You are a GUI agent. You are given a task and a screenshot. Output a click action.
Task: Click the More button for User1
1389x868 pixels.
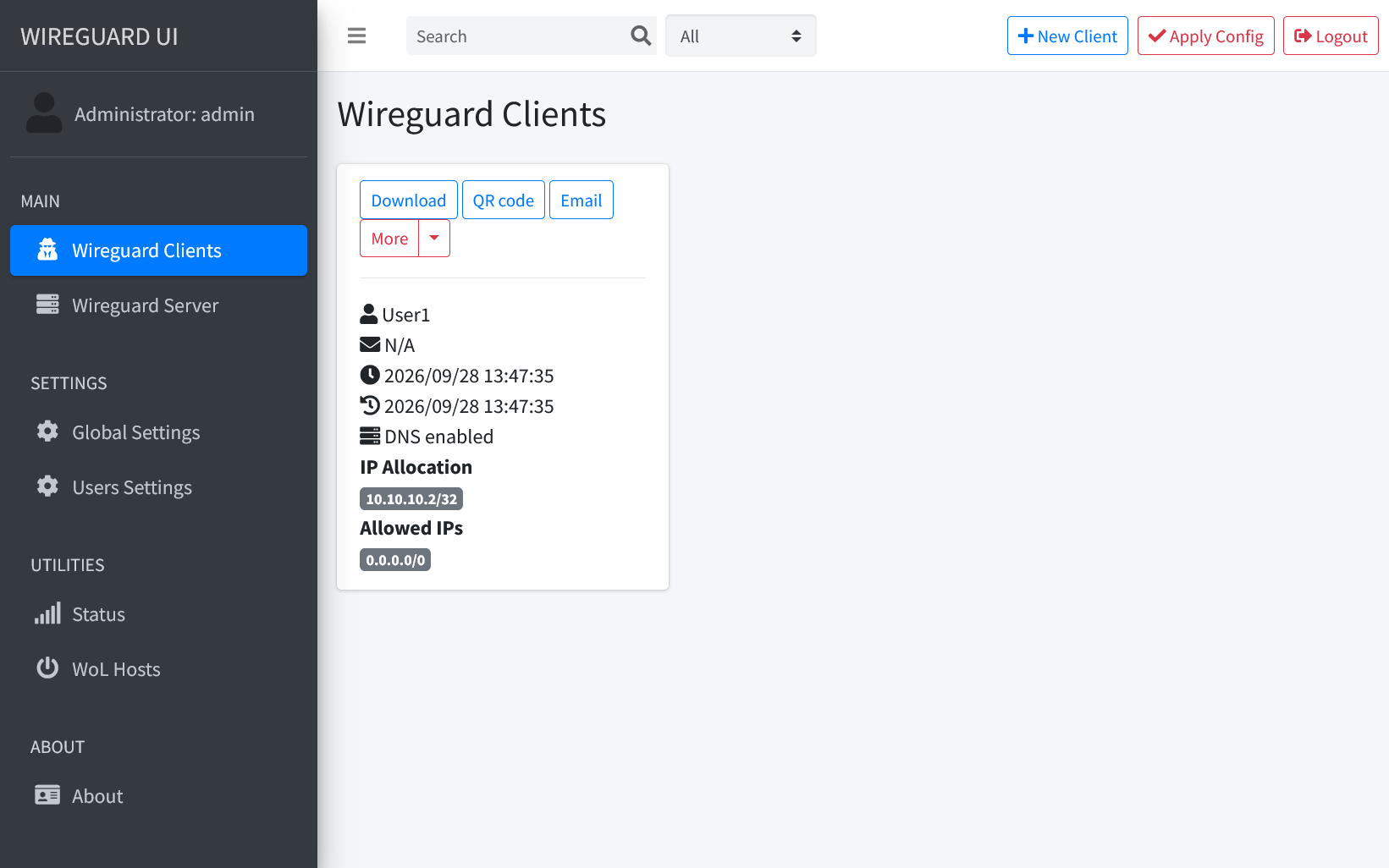coord(389,239)
